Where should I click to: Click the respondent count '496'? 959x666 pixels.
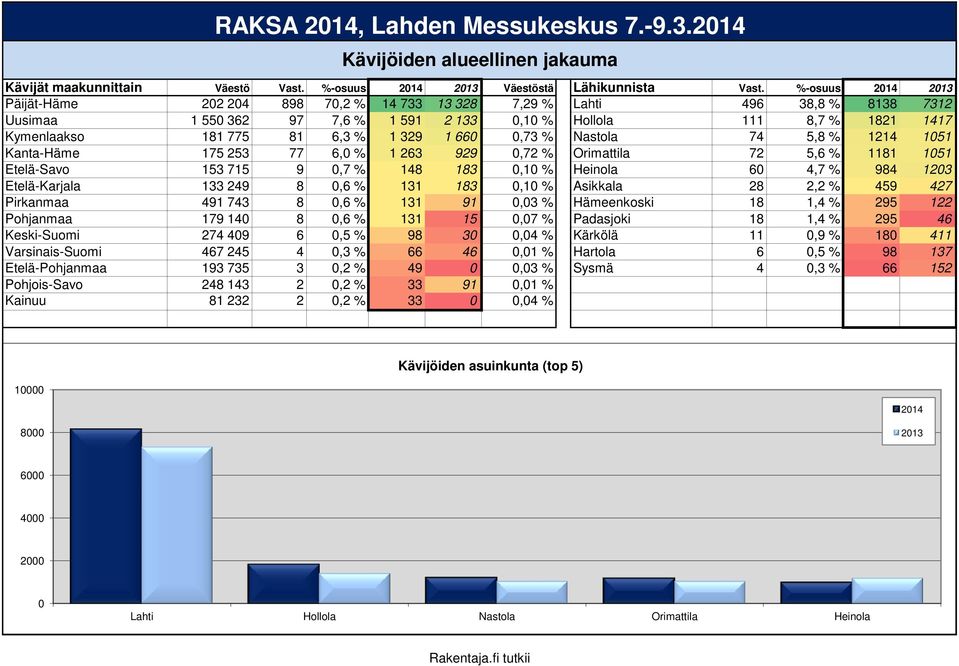point(752,104)
